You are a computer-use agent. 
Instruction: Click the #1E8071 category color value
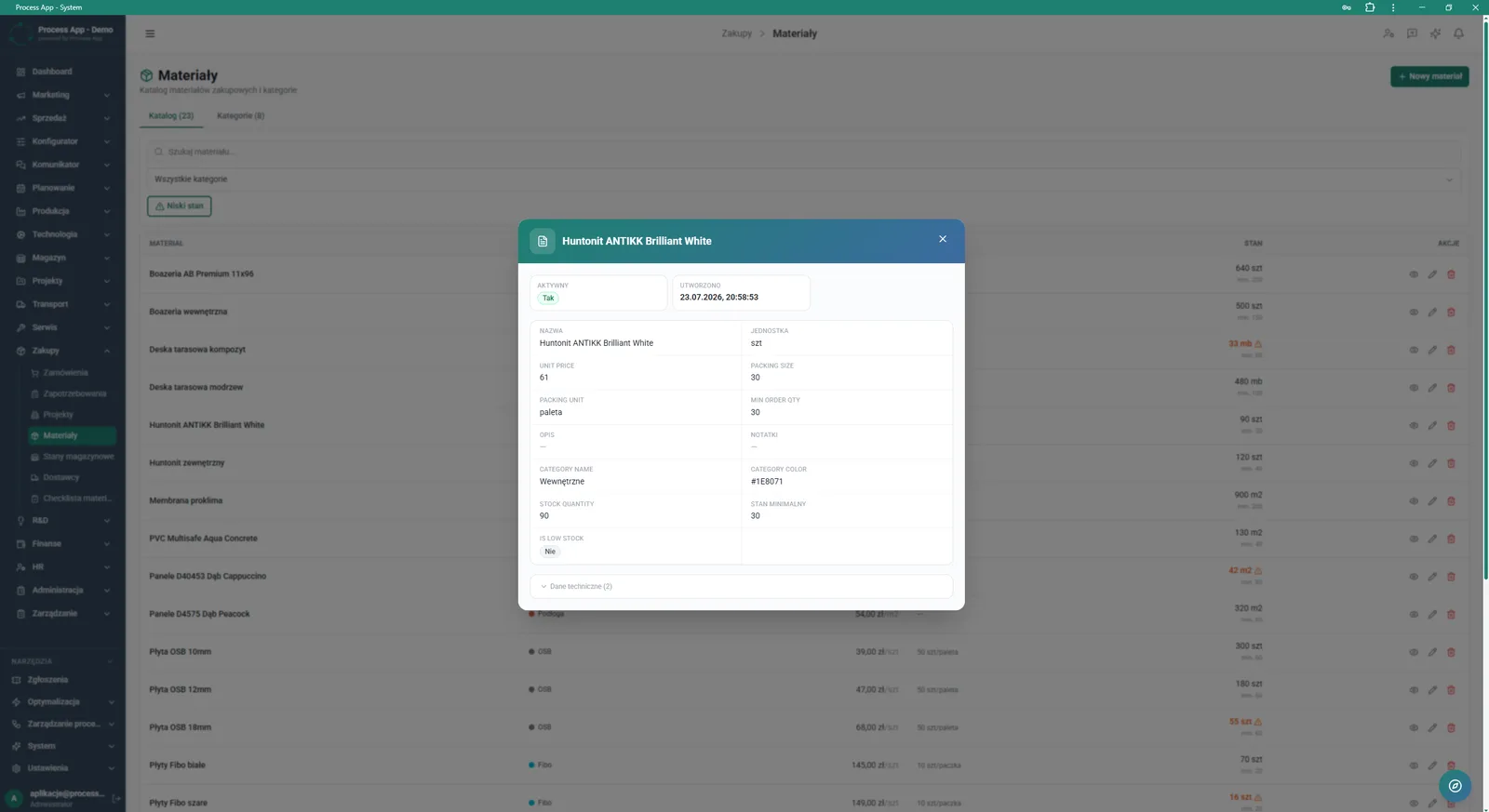[x=767, y=482]
